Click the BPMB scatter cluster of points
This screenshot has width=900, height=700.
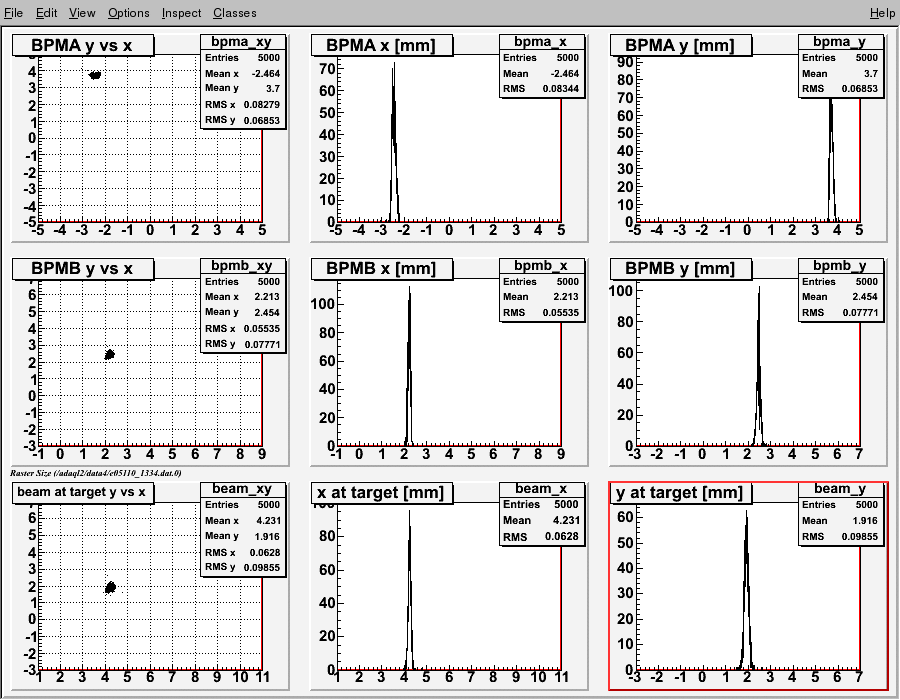coord(110,355)
